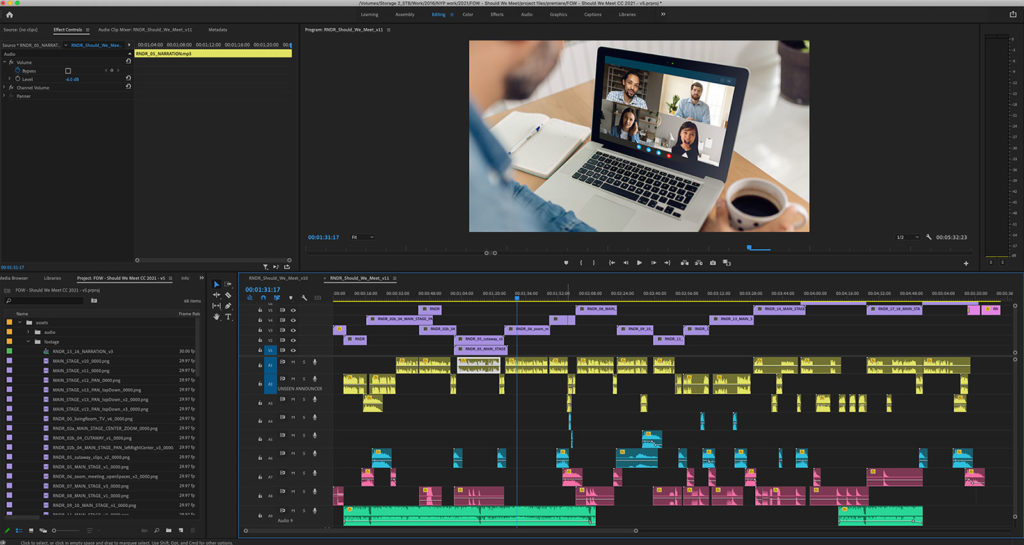
Task: Expand the Channel Volume effect
Action: click(x=5, y=87)
